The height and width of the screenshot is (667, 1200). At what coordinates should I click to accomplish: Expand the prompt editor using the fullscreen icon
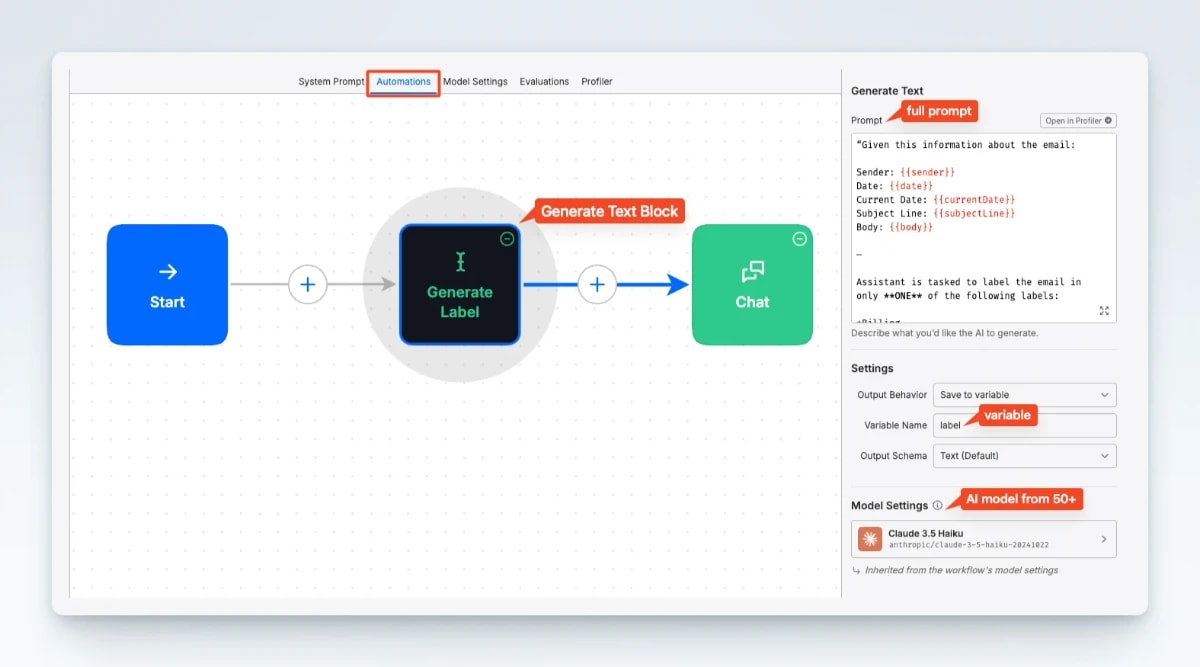tap(1104, 311)
